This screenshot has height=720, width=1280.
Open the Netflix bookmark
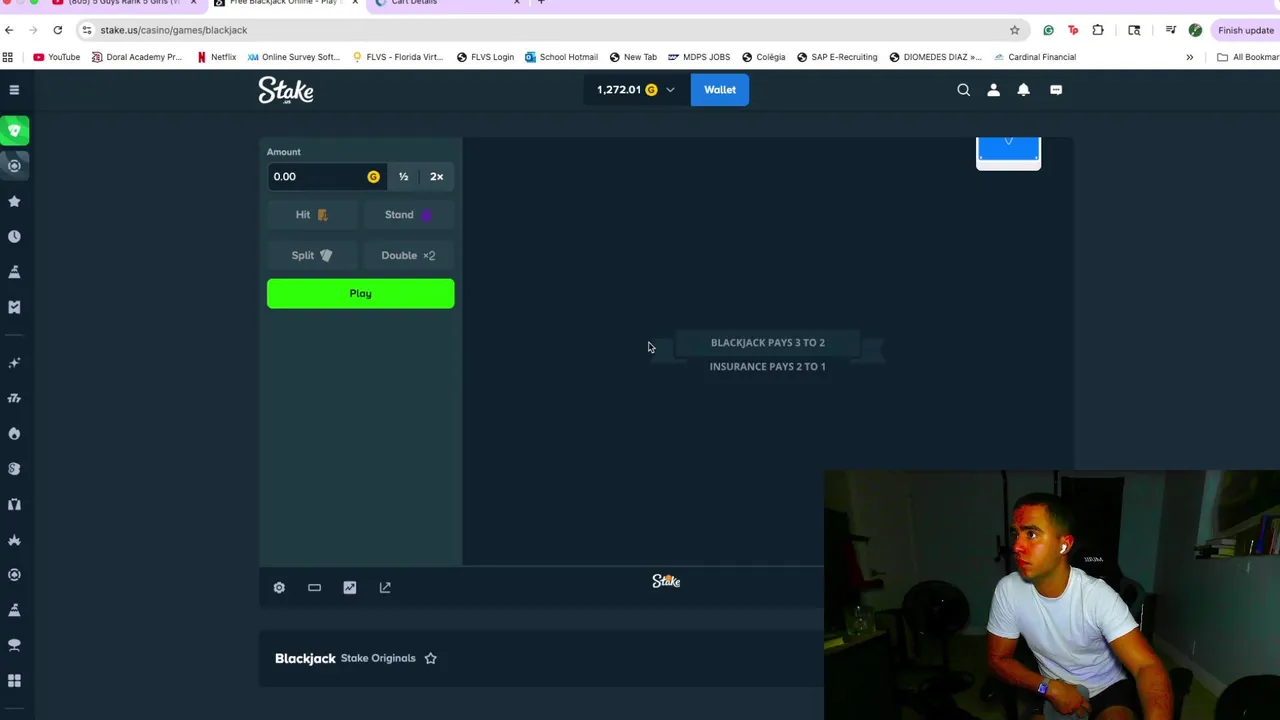pyautogui.click(x=216, y=57)
